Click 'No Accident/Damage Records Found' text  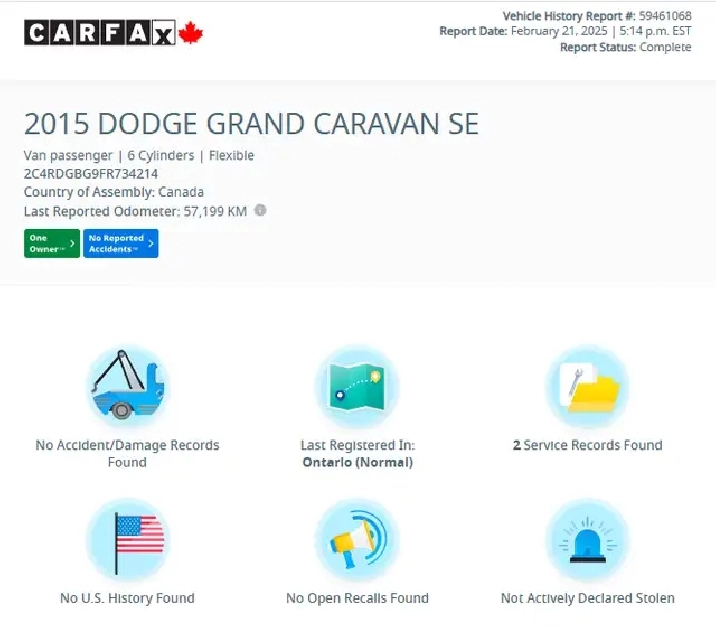[127, 454]
